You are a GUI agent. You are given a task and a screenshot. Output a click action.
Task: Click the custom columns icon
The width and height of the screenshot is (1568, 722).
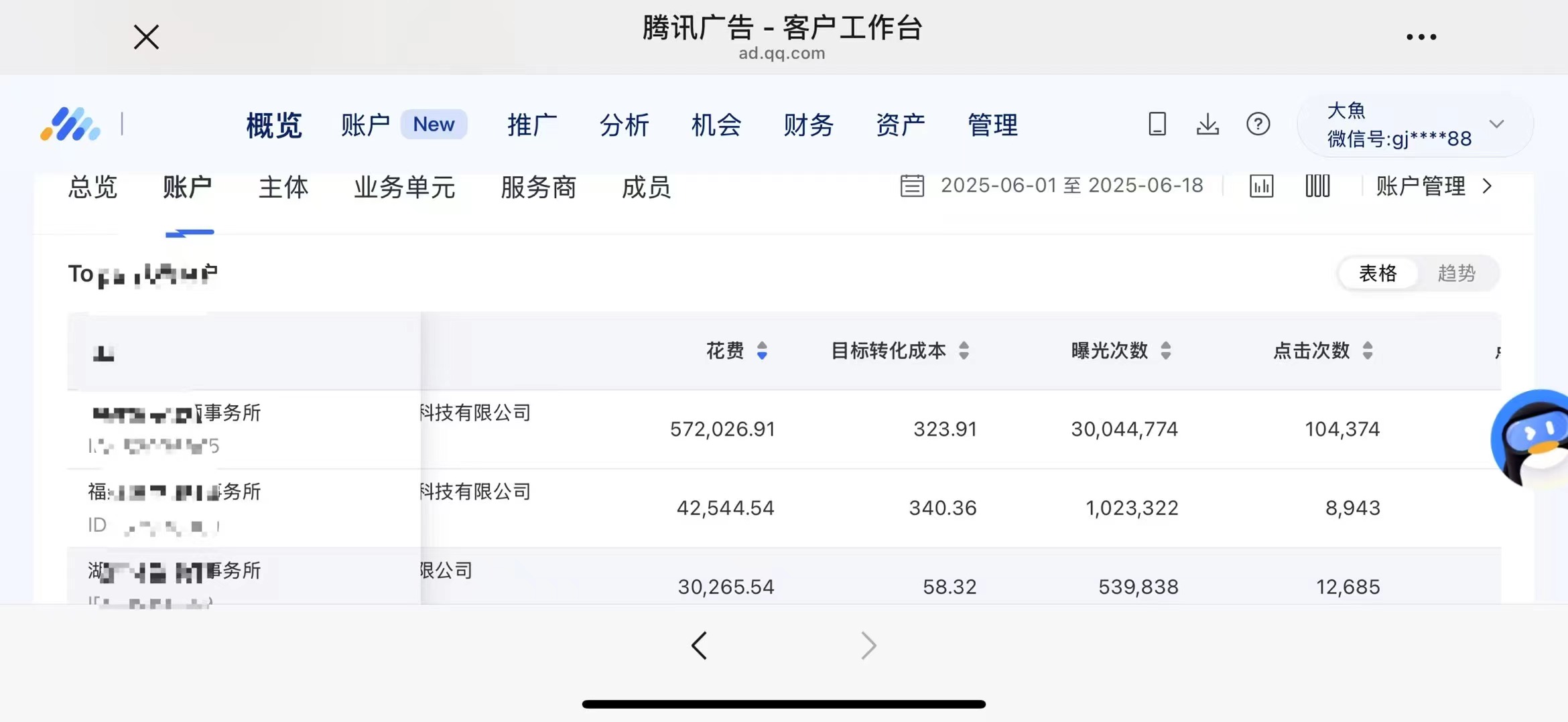pos(1317,186)
